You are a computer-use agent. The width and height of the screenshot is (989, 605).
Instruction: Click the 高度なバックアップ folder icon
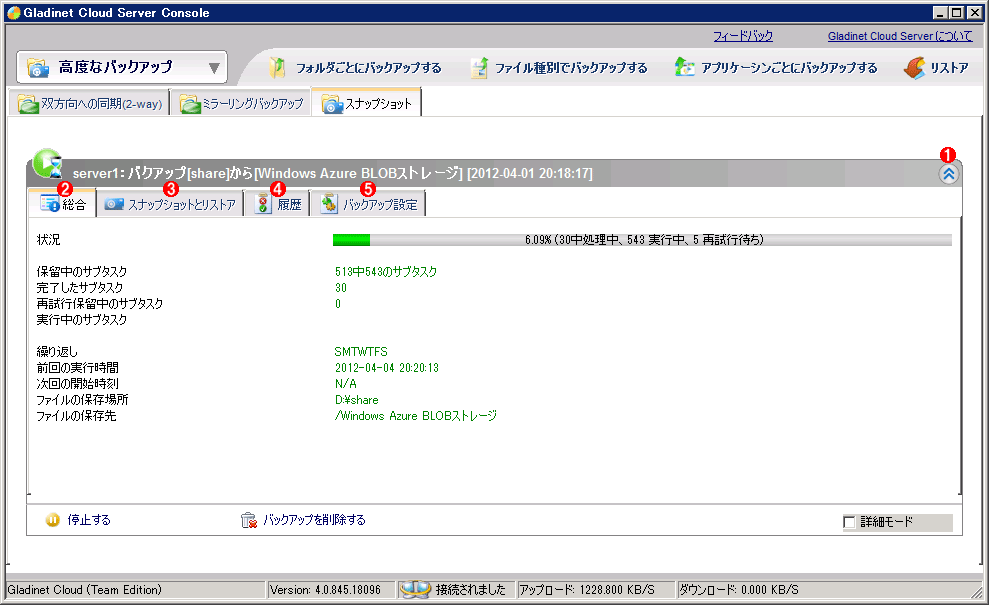pos(38,68)
